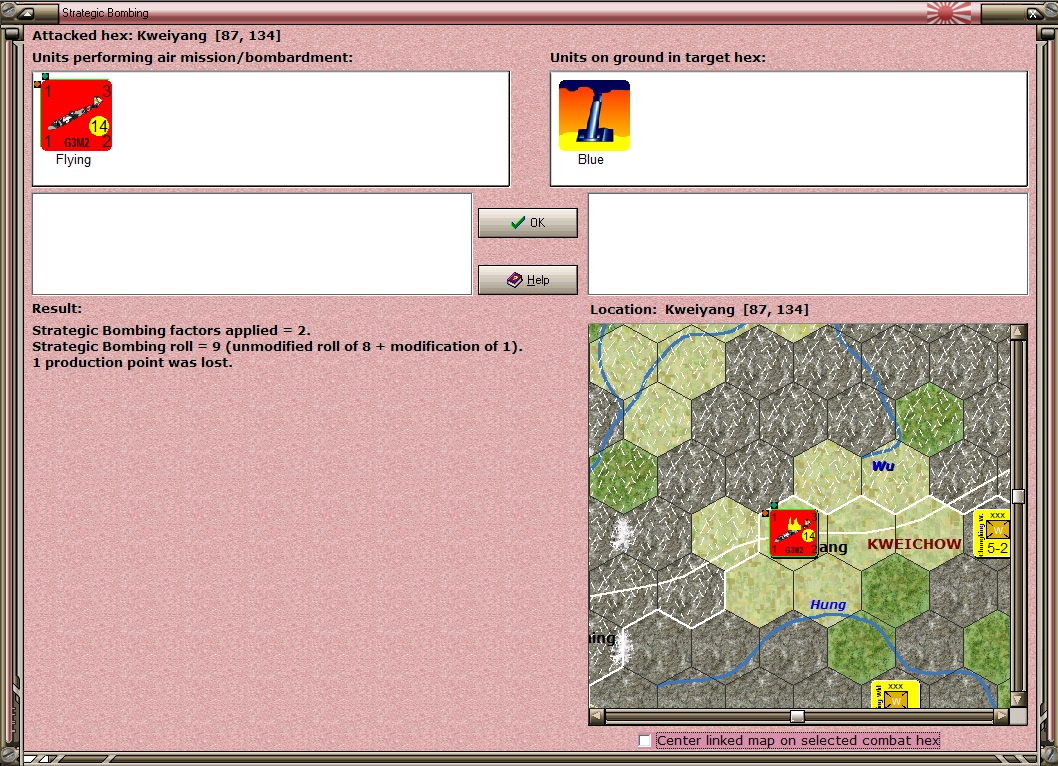The image size is (1058, 766).
Task: Click the map's scroll left arrow
Action: (x=597, y=715)
